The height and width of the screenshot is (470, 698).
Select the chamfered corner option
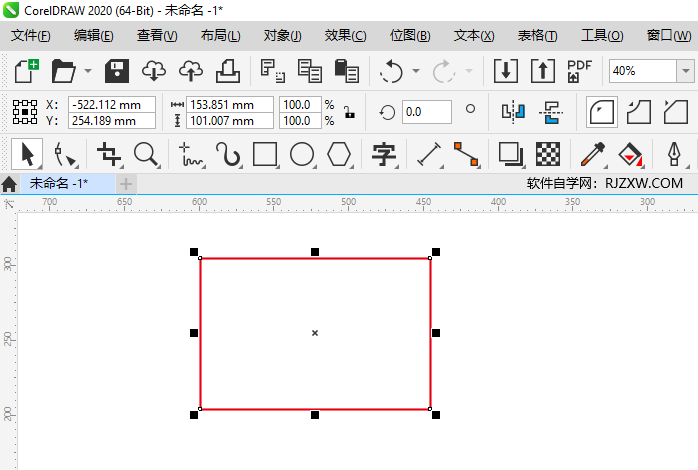pos(676,112)
